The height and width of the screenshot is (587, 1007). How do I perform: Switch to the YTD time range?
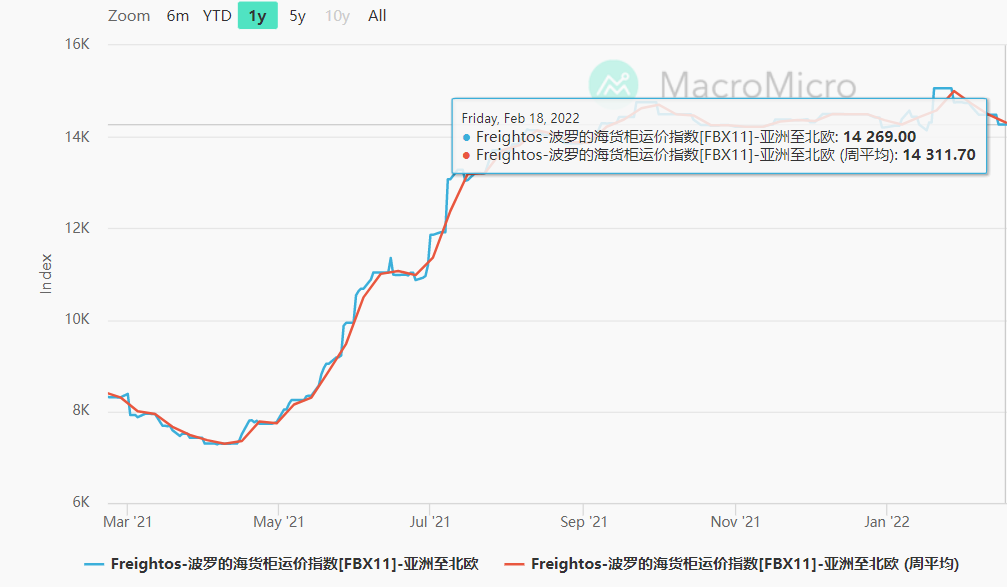[x=216, y=16]
